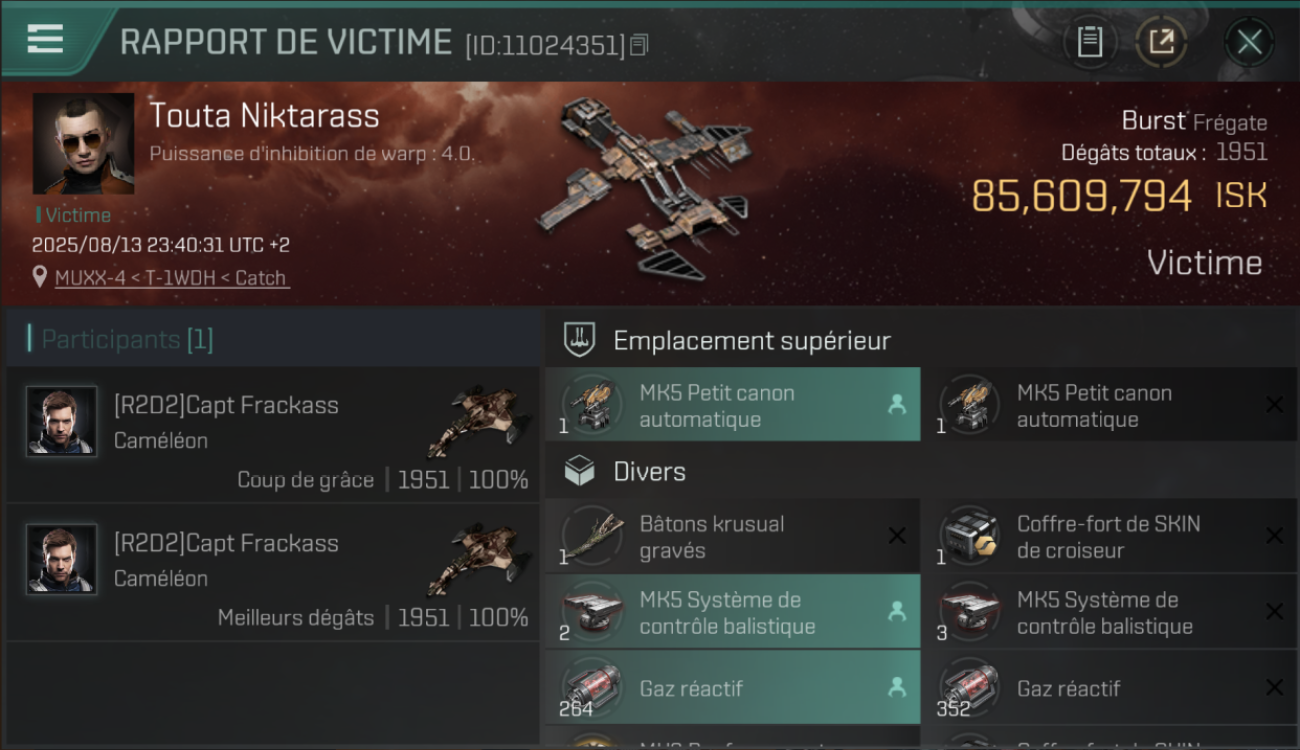Select destroyed MK5 Petit canon automatique
This screenshot has height=750, width=1300.
click(x=1109, y=405)
